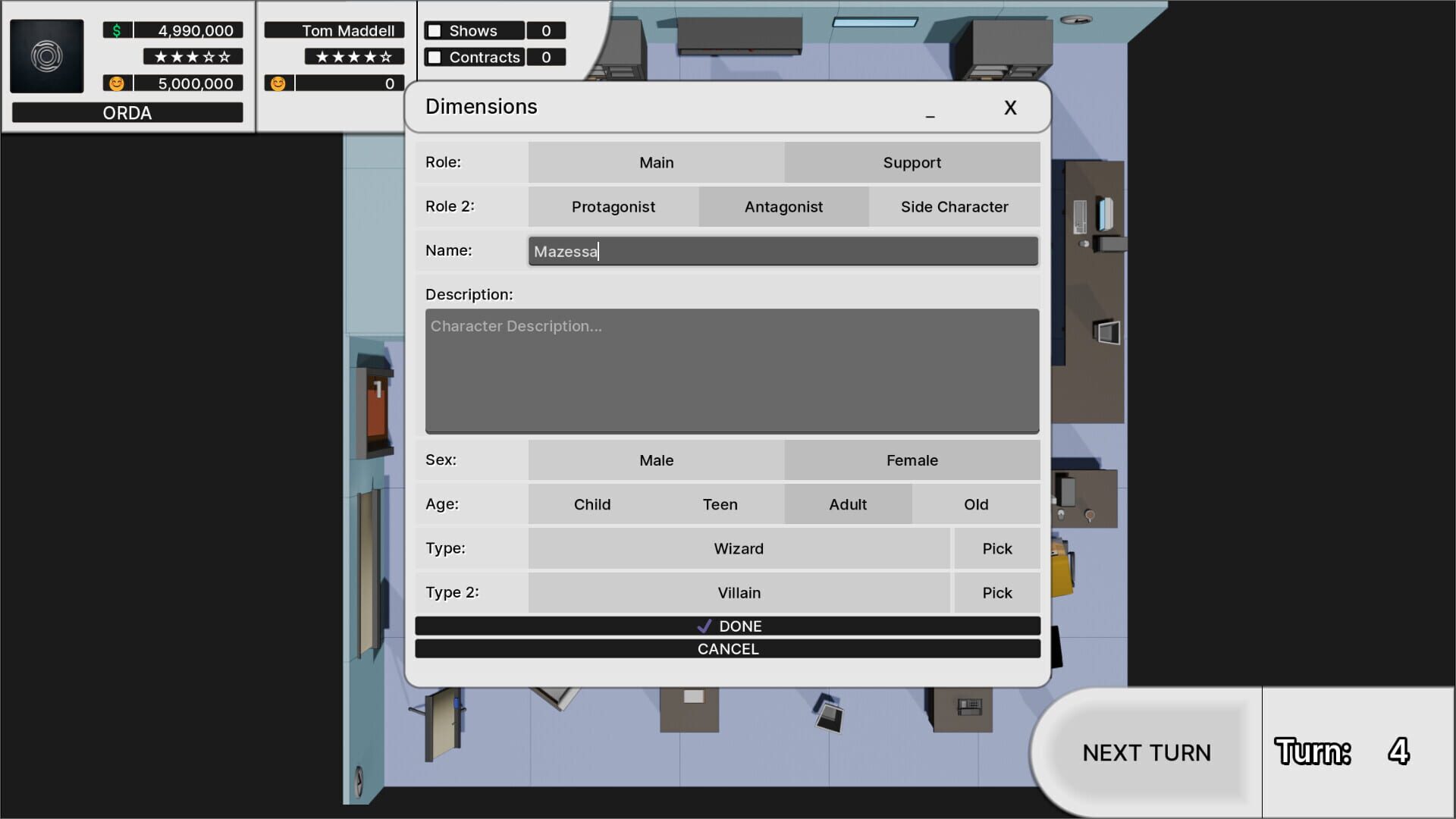Click the ORDA company logo

pos(47,56)
